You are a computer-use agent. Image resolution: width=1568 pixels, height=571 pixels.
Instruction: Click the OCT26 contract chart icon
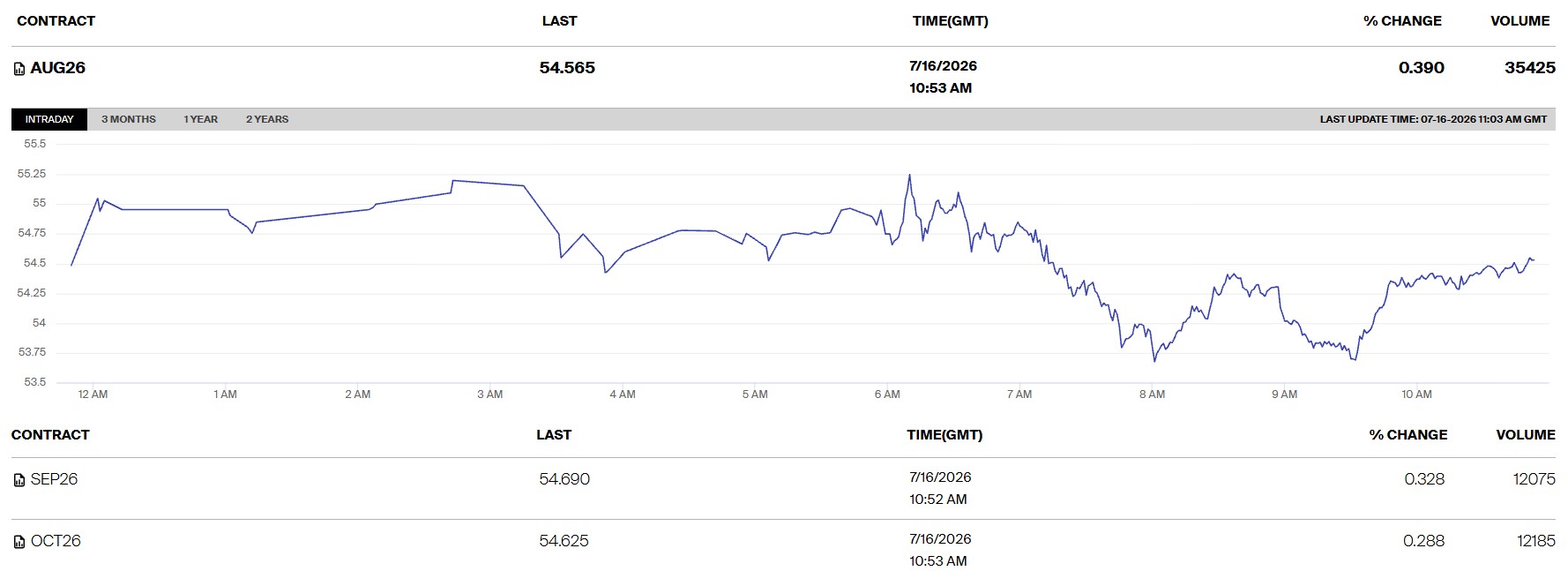pos(19,542)
